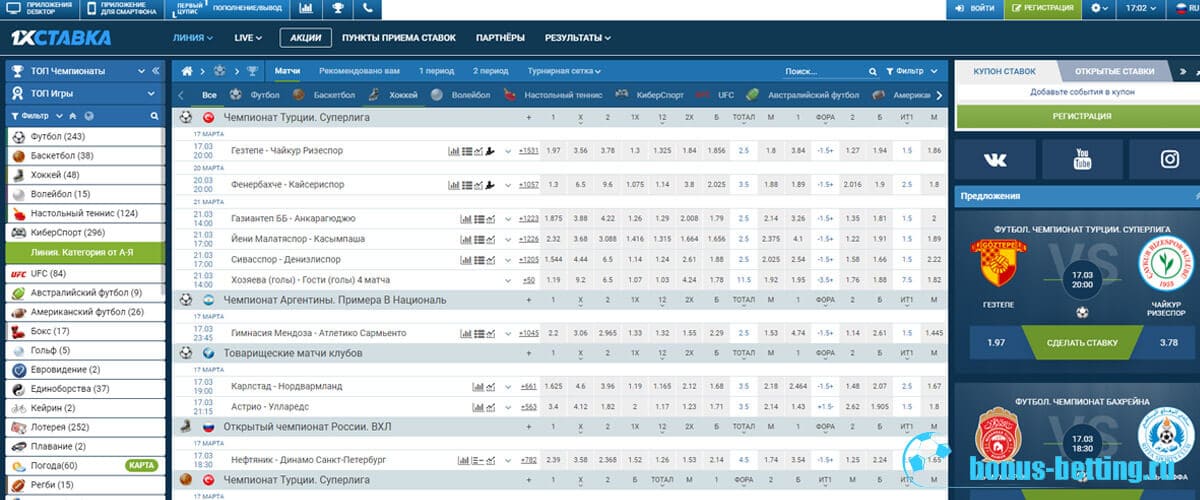Image resolution: width=1200 pixels, height=500 pixels.
Task: Select Волейбол in the sports strip
Action: (461, 95)
